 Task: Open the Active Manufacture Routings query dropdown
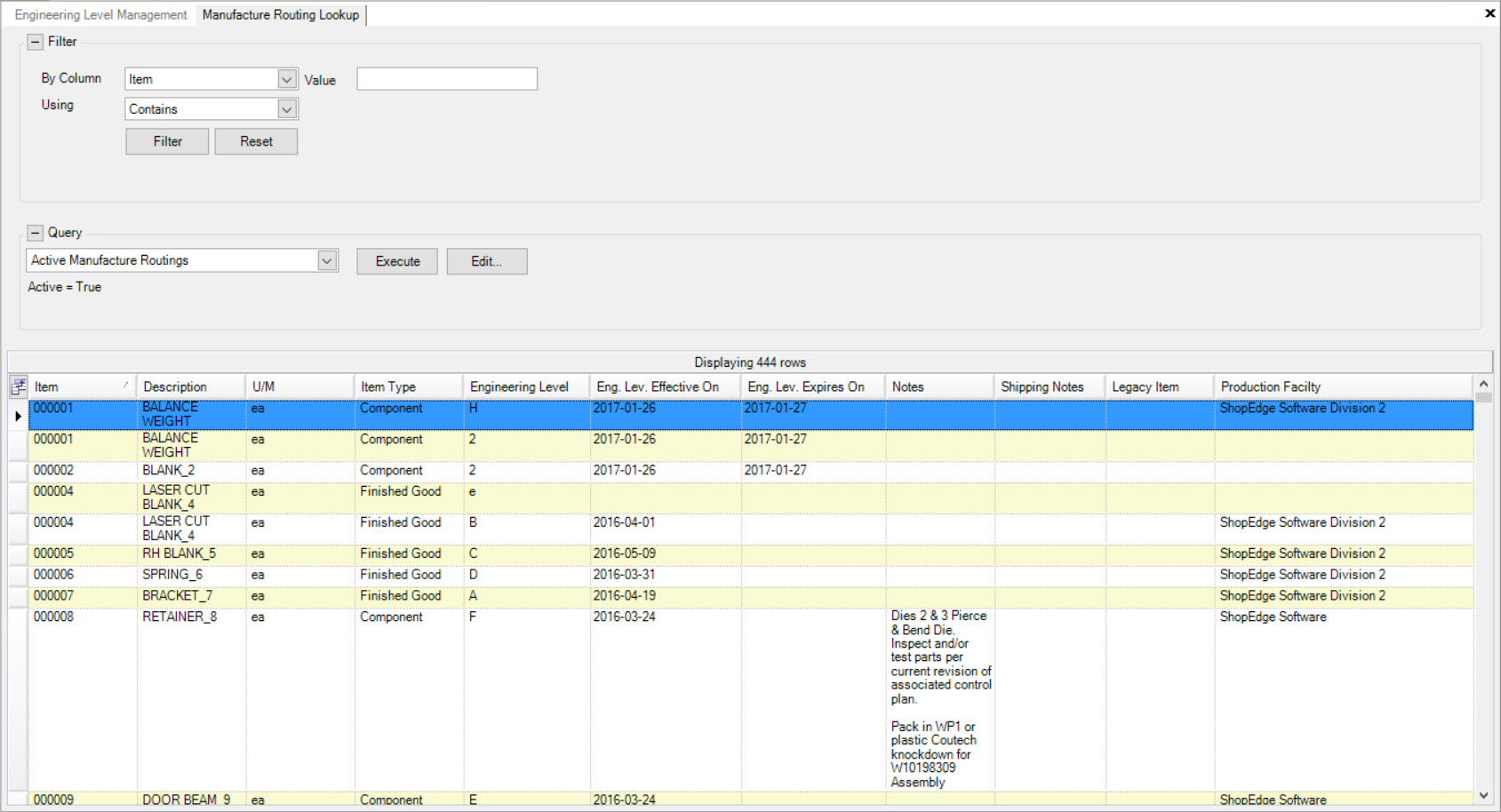(x=327, y=260)
